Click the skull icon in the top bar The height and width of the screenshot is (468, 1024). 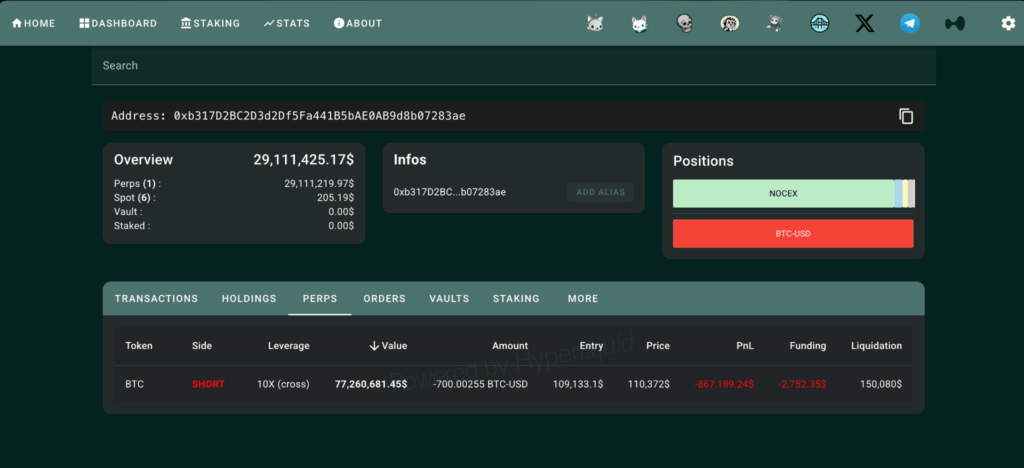tap(684, 23)
